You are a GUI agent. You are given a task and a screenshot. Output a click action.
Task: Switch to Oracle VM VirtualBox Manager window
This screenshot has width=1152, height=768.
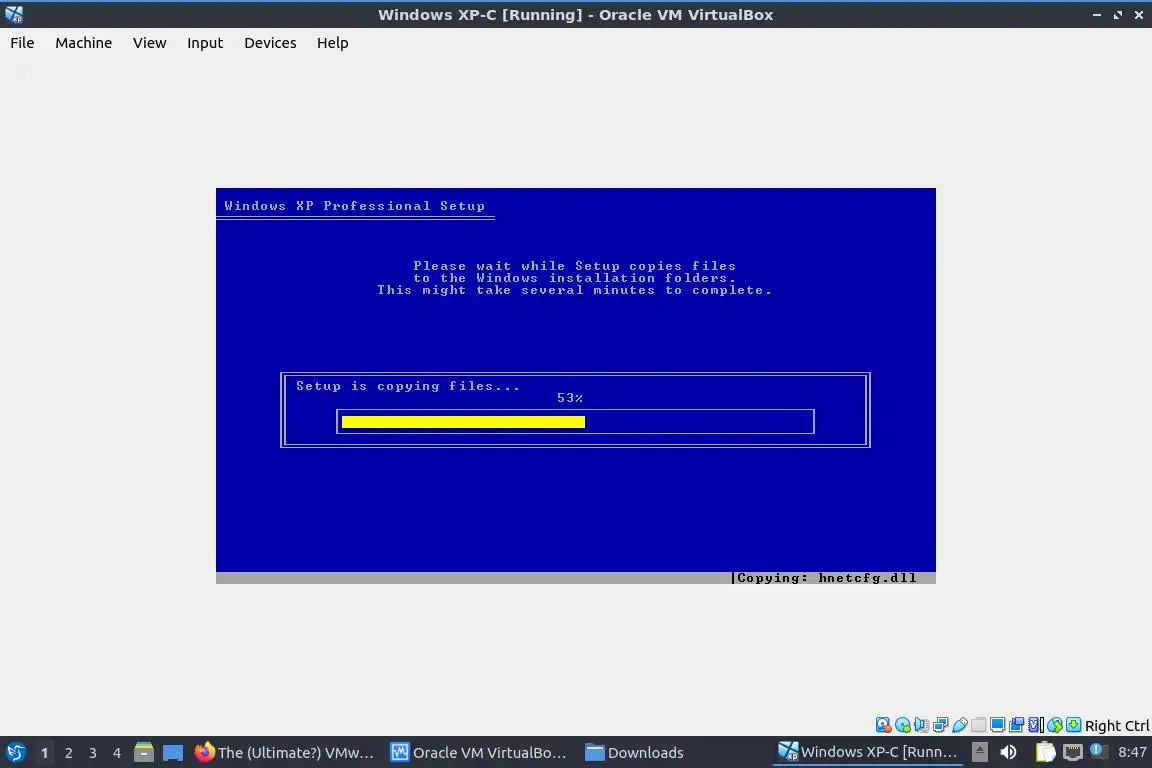click(x=478, y=753)
